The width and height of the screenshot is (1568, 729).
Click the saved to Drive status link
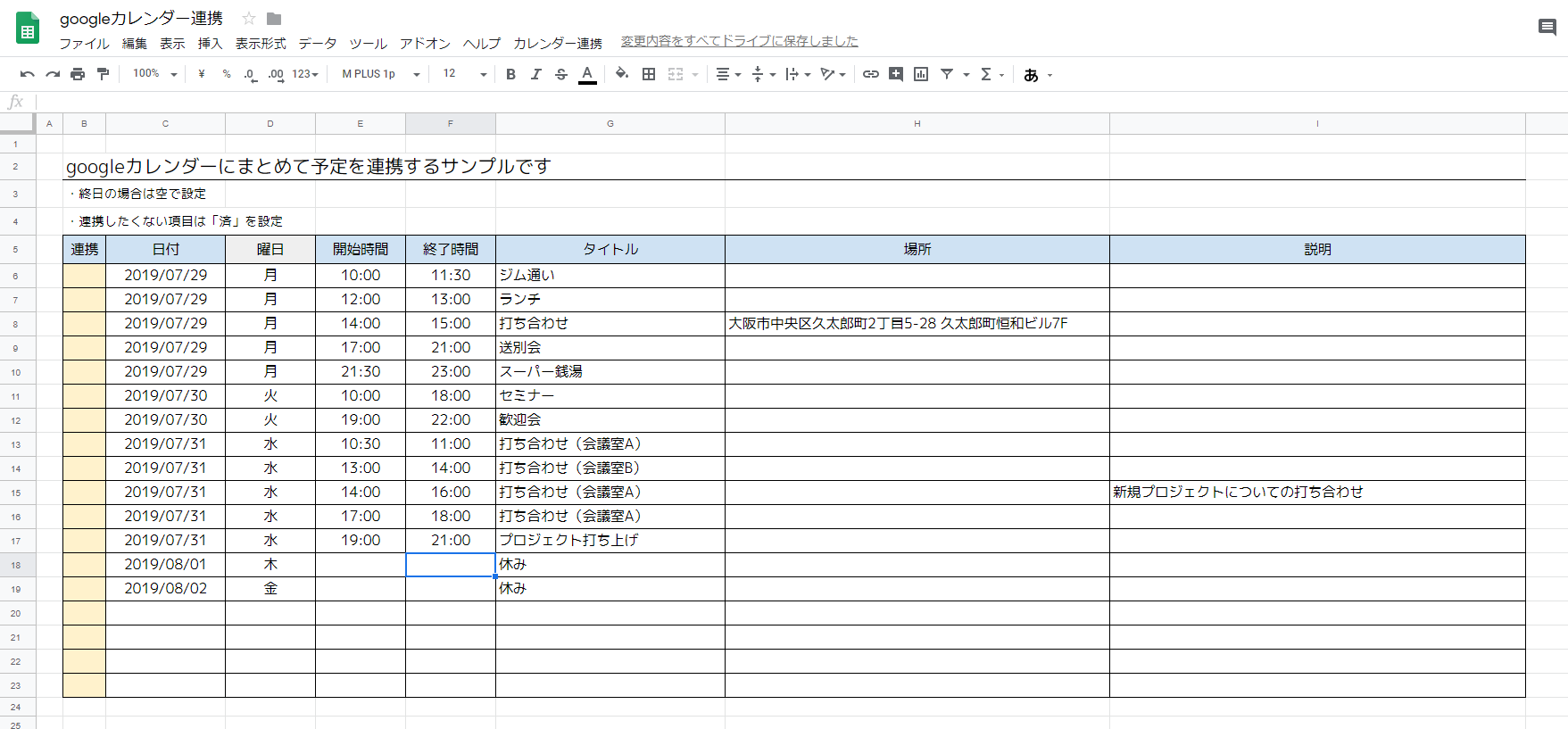point(740,41)
